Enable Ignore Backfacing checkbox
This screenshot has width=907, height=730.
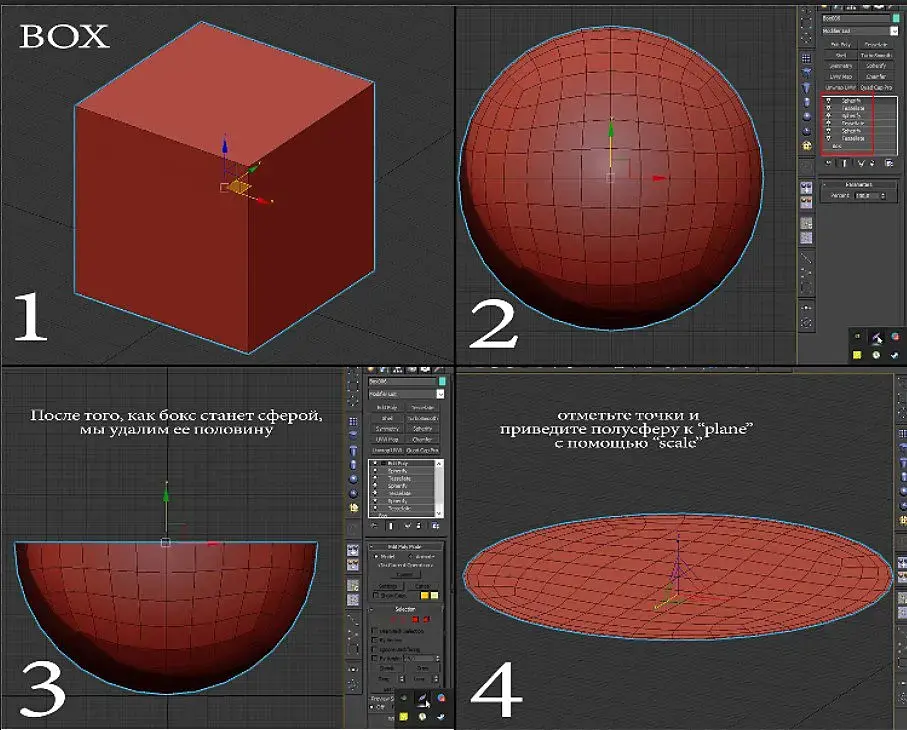click(374, 650)
